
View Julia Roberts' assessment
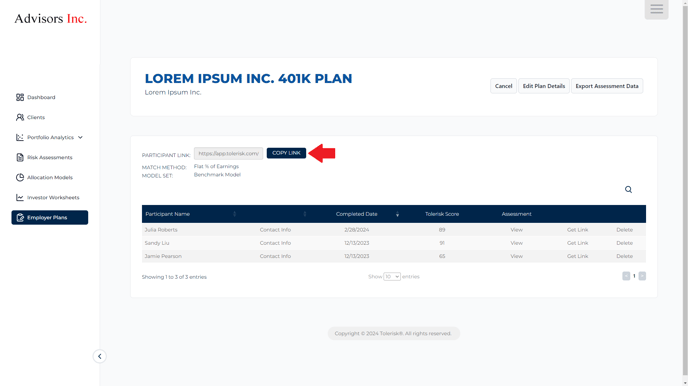[x=516, y=229]
